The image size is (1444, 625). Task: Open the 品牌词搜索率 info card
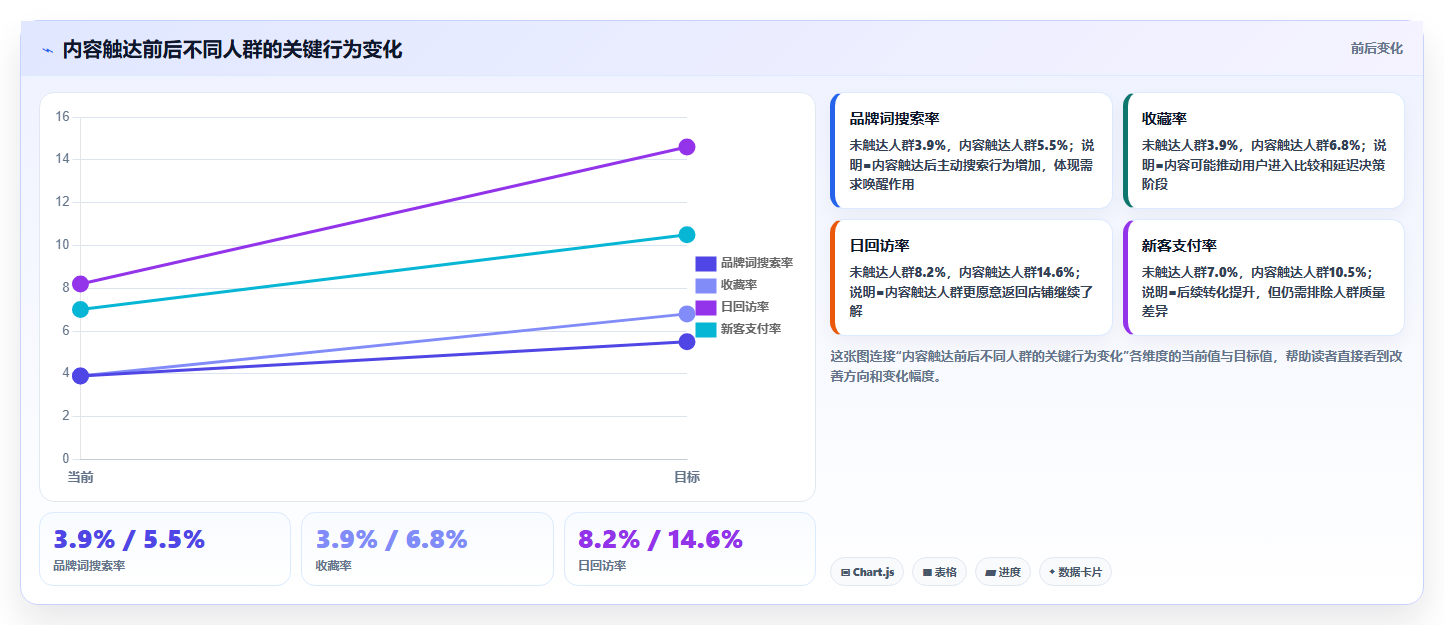click(971, 150)
